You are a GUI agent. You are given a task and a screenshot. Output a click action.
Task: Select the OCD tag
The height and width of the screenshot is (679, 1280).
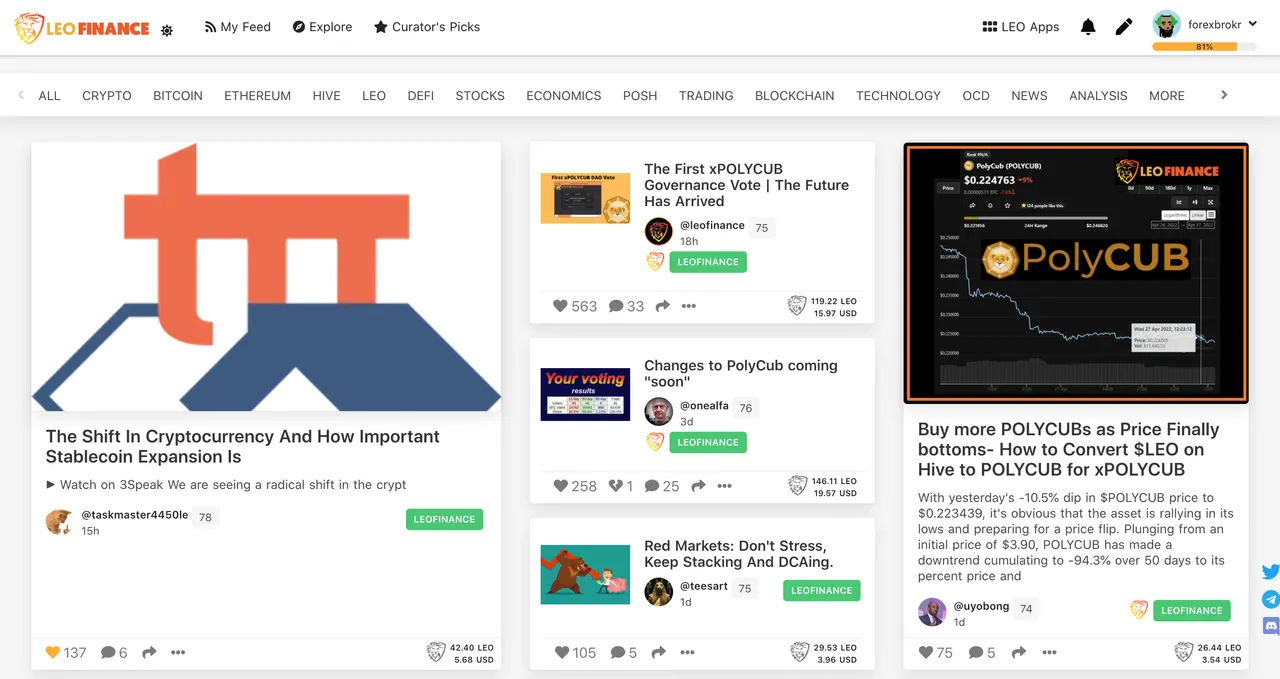pyautogui.click(x=976, y=96)
